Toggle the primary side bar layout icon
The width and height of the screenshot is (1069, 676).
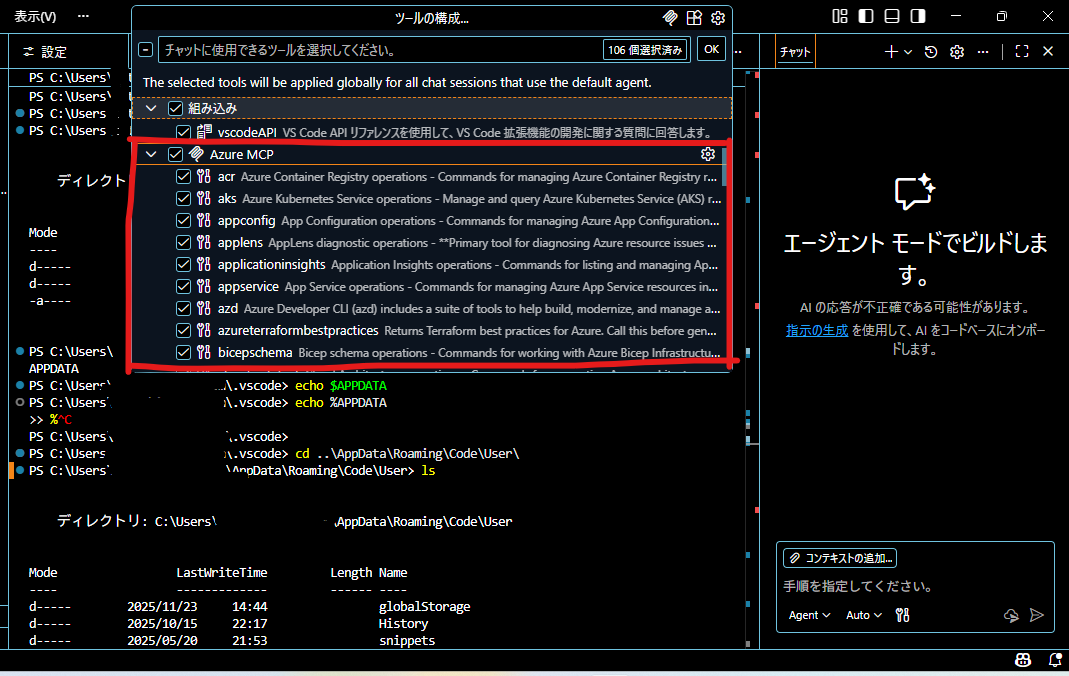click(x=866, y=16)
